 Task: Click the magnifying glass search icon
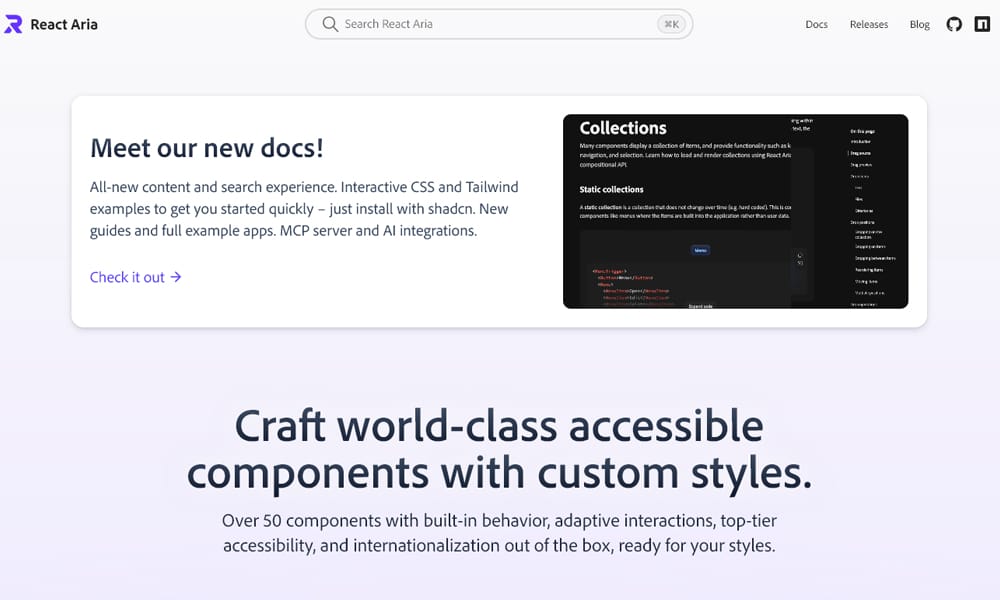point(330,24)
